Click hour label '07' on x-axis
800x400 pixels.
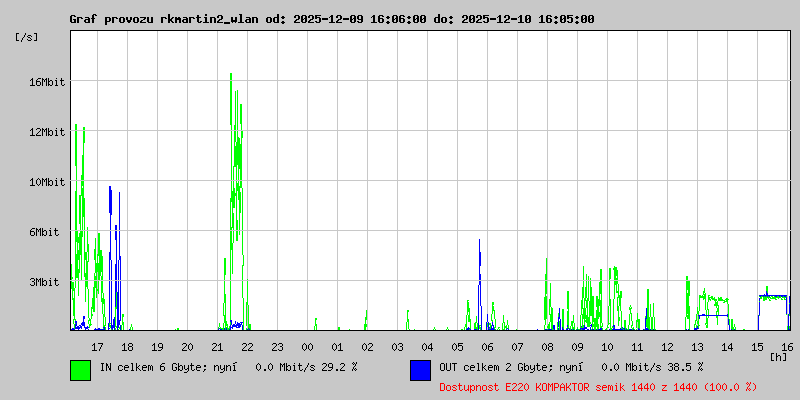517,347
